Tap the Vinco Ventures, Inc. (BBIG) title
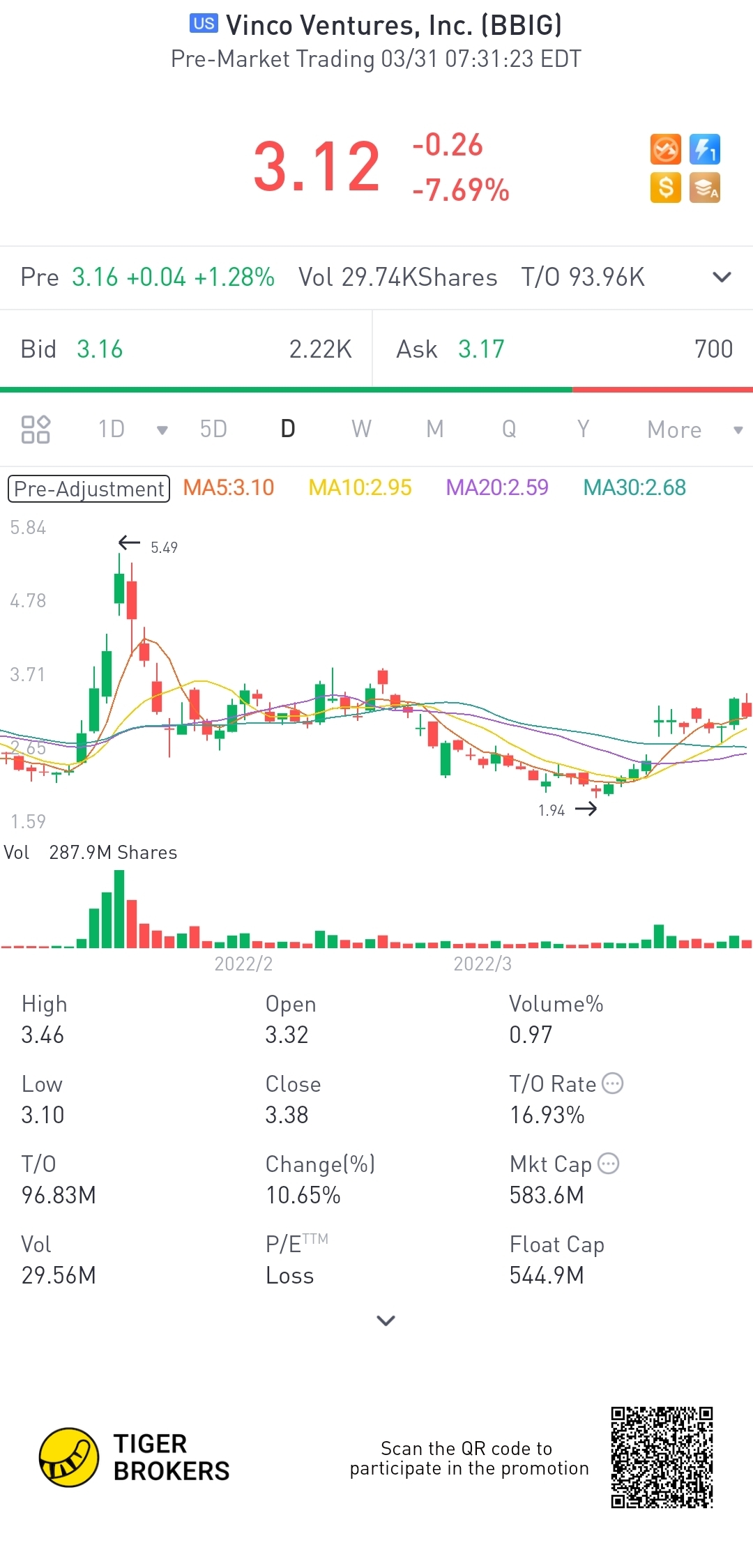This screenshot has width=753, height=1568. point(394,26)
